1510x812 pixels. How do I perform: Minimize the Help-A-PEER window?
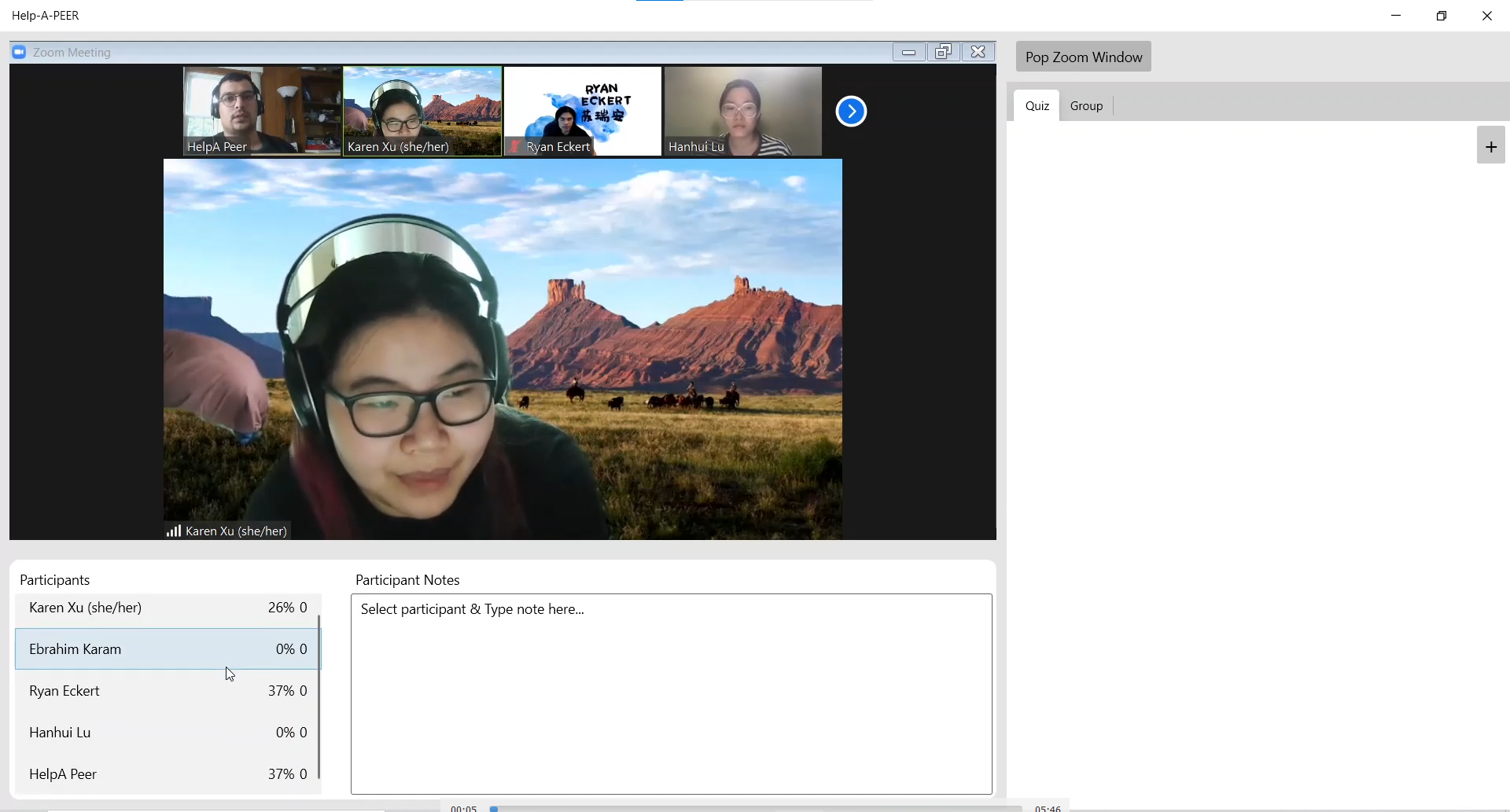[1397, 16]
